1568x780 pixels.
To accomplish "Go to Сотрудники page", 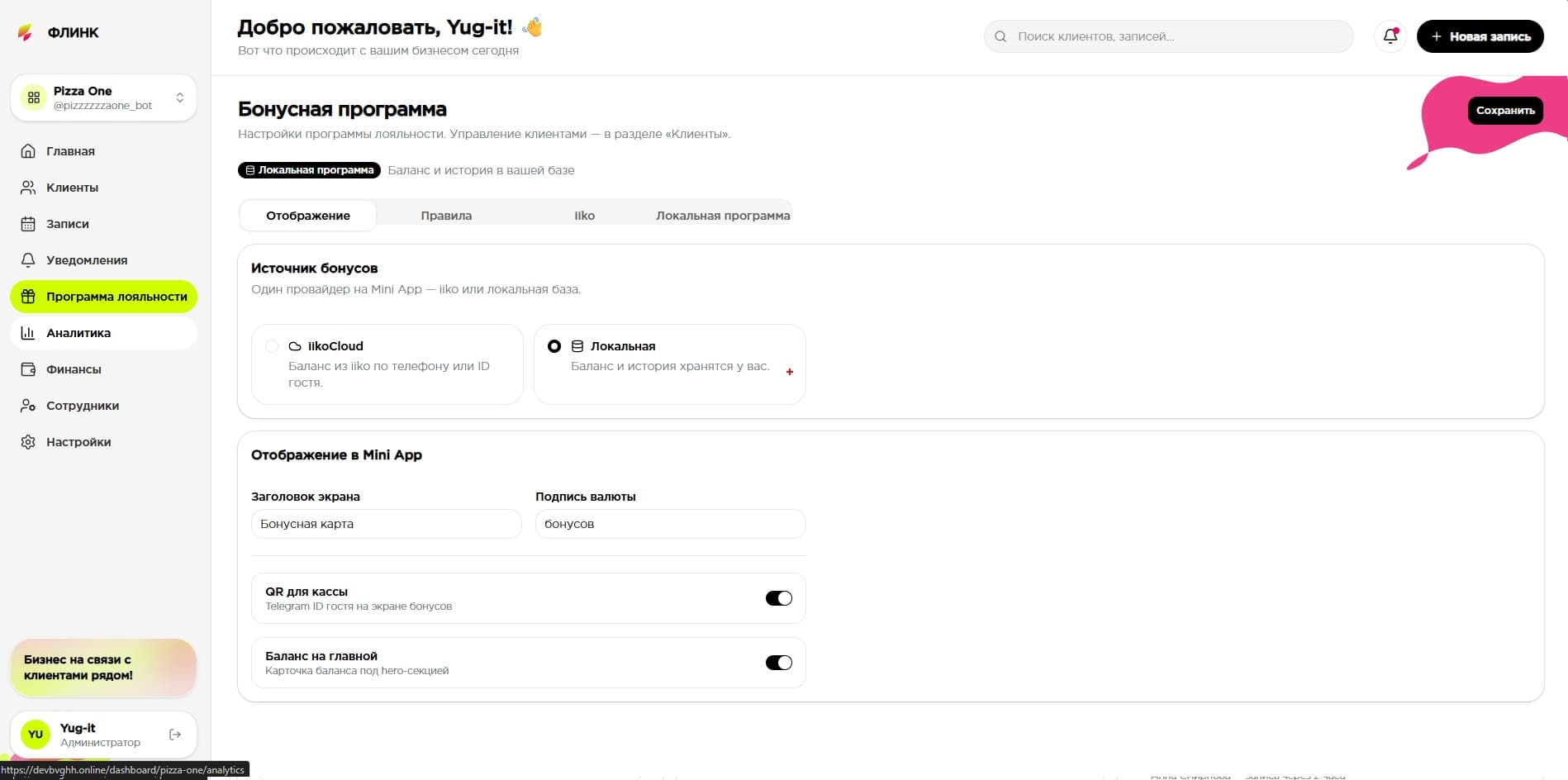I will 103,406.
